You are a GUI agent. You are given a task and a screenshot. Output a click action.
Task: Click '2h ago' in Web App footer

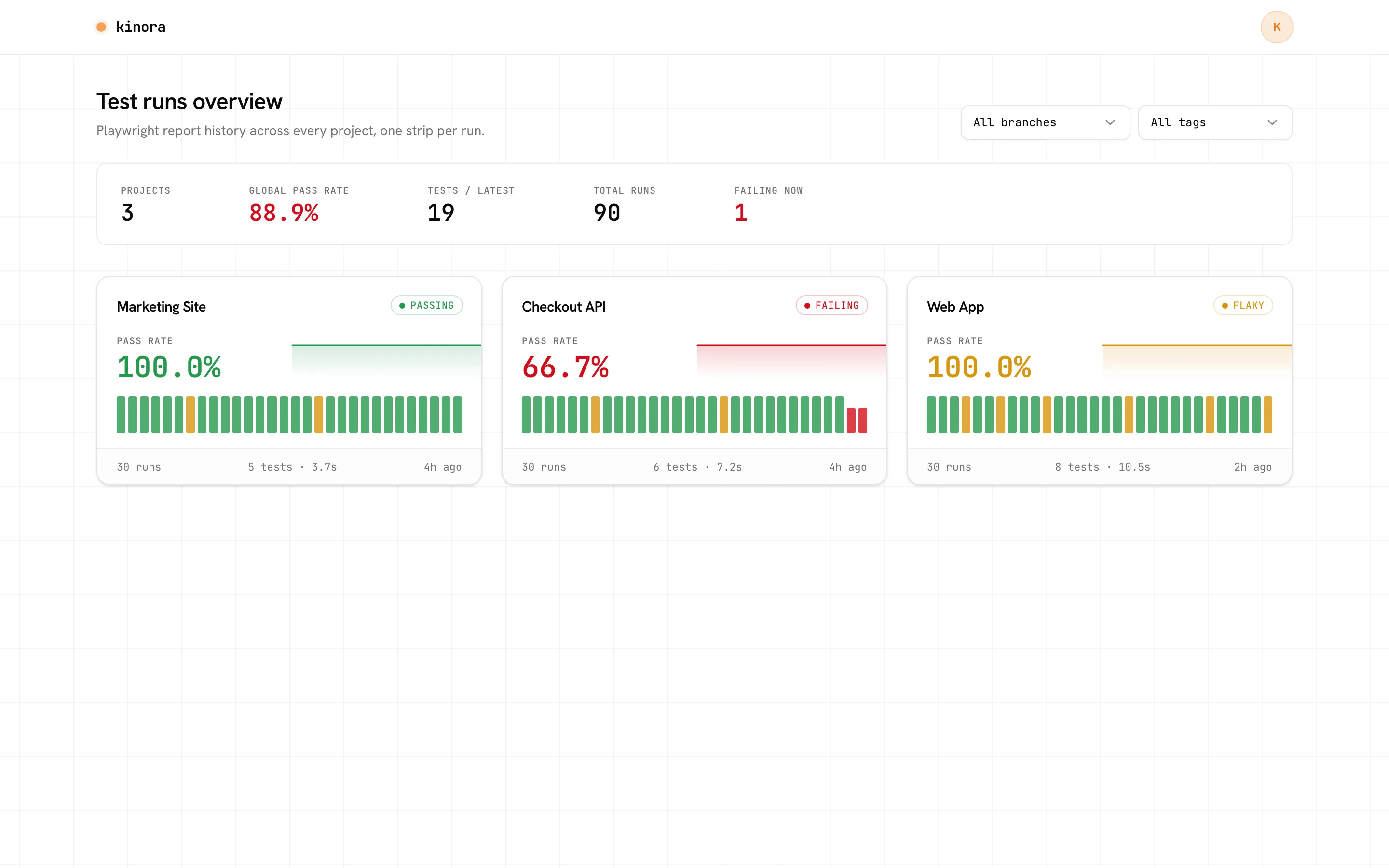pos(1253,467)
